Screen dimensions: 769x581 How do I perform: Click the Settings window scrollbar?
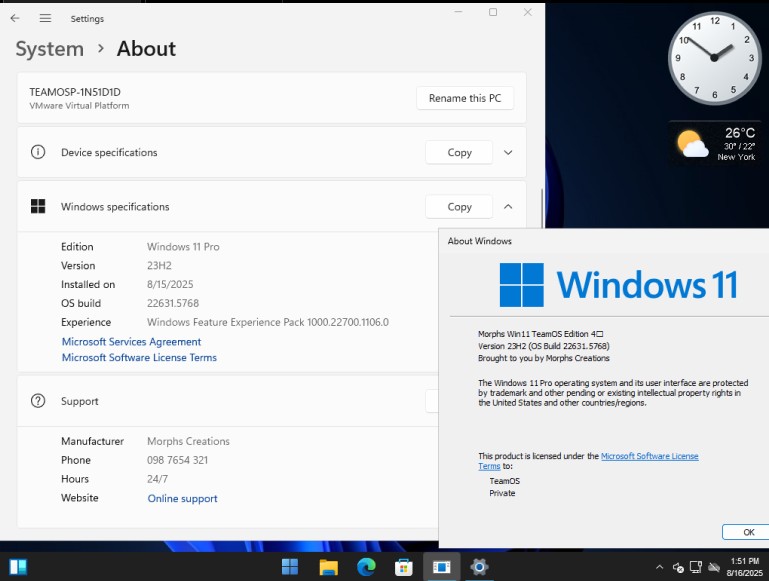(x=542, y=208)
